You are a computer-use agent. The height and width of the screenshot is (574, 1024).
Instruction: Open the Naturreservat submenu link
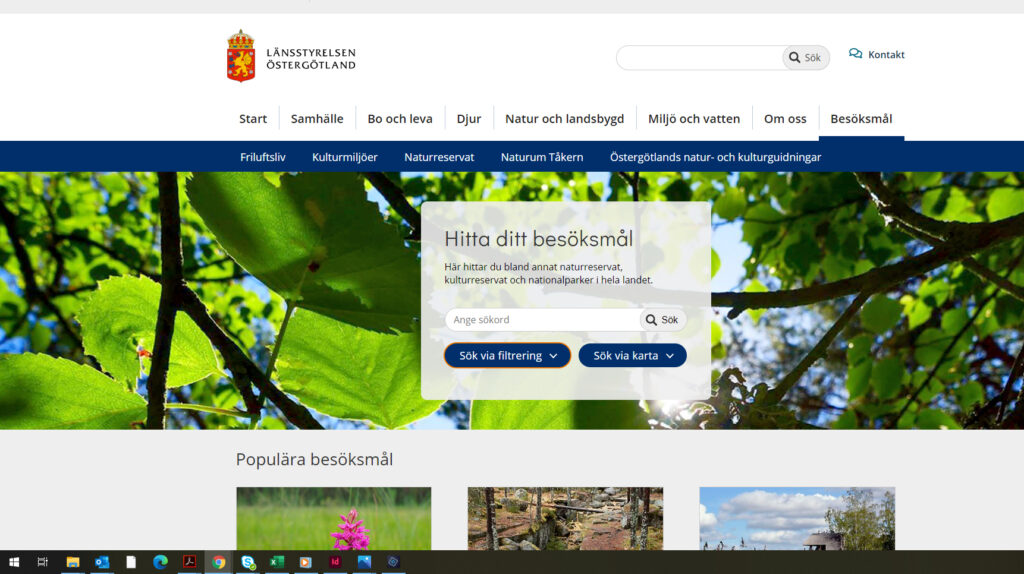439,157
